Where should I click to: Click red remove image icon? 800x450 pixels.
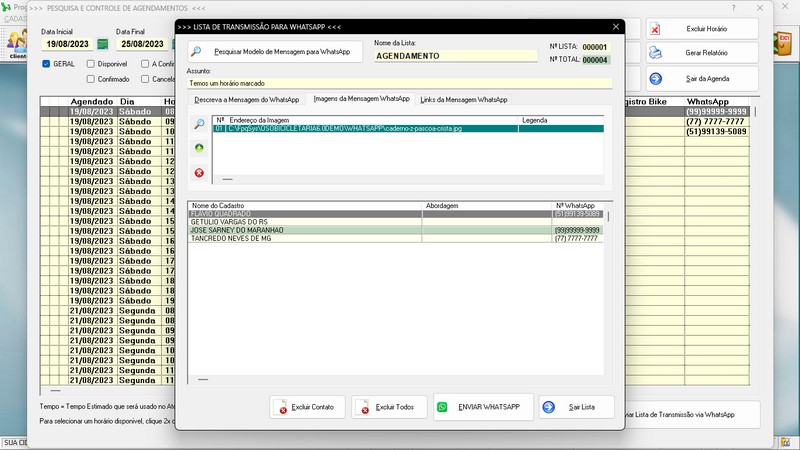(x=199, y=173)
